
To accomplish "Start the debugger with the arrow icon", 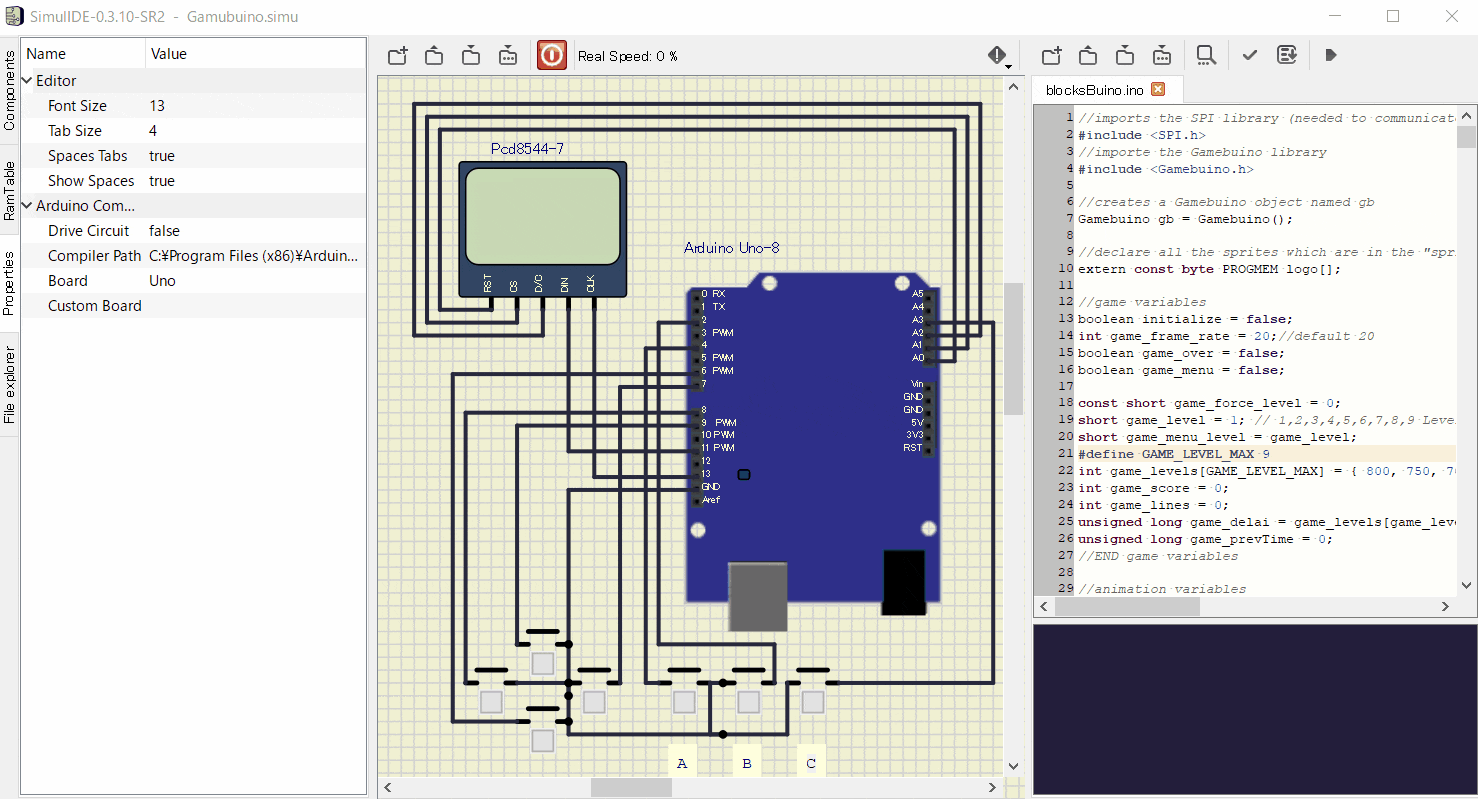I will pyautogui.click(x=1330, y=55).
